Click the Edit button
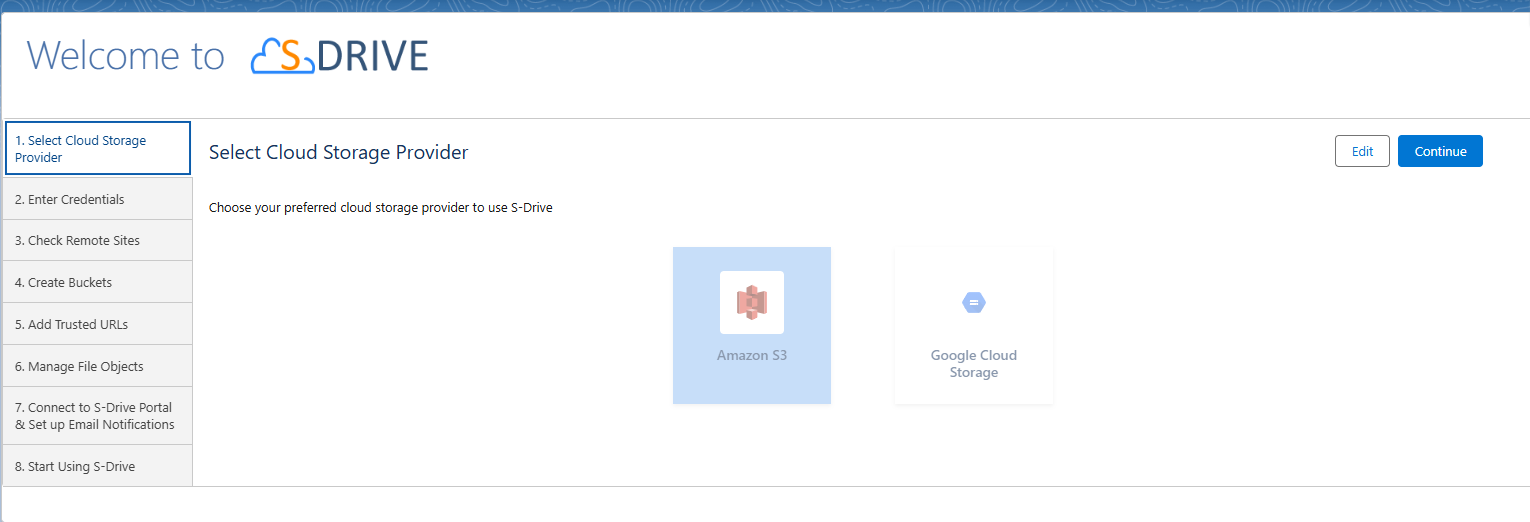This screenshot has width=1530, height=522. coord(1362,152)
